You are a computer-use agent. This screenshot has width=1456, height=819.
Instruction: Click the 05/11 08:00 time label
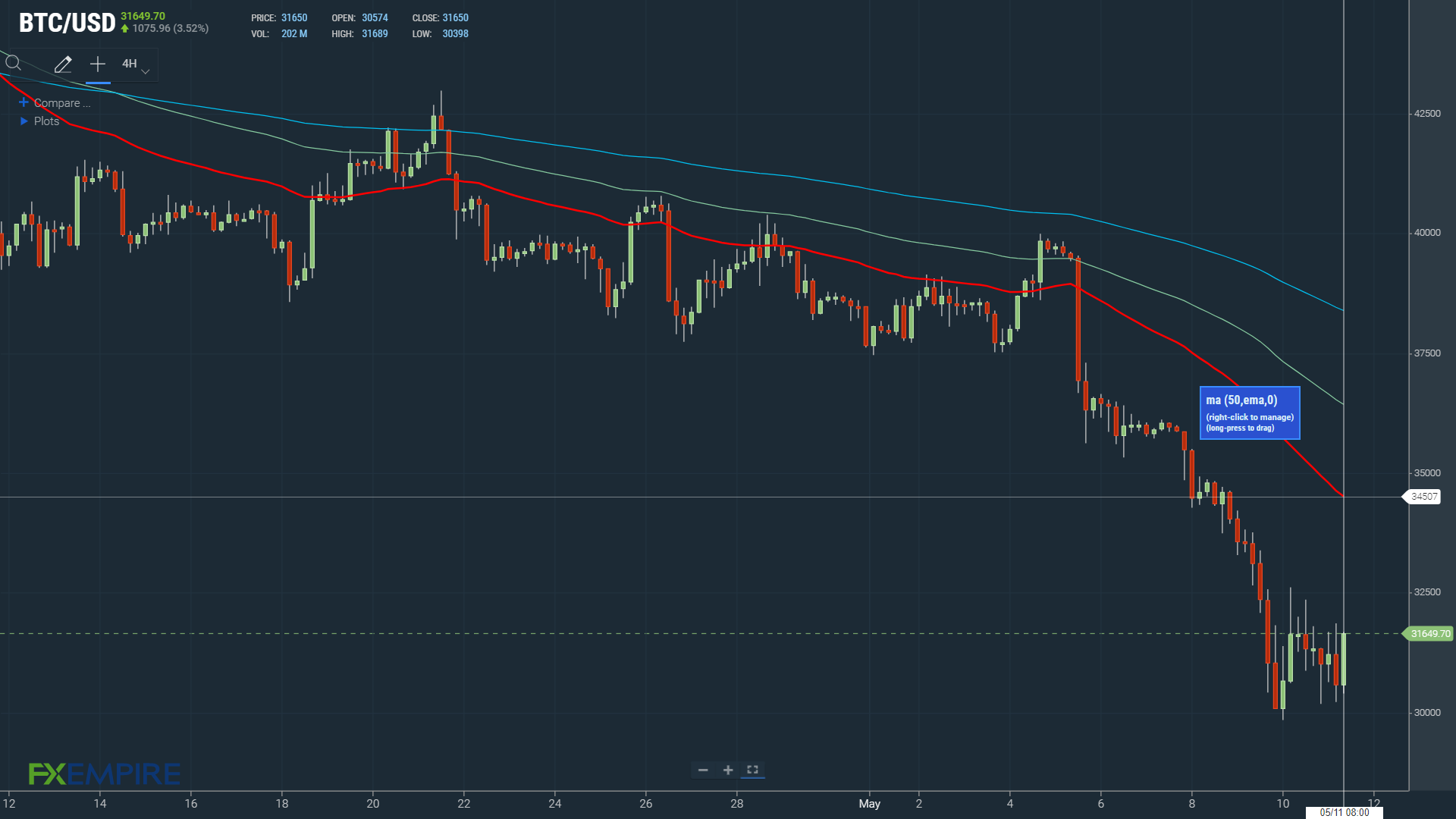tap(1345, 812)
